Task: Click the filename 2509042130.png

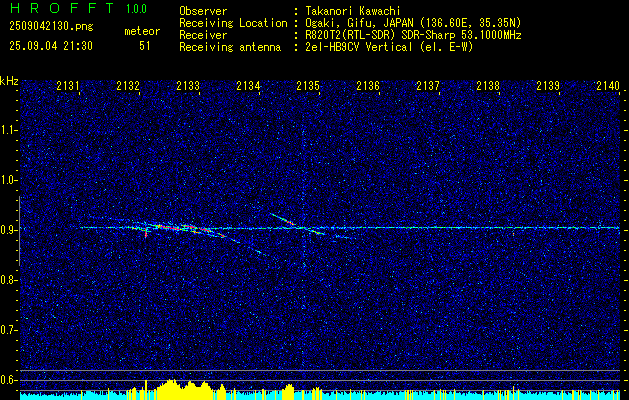Action: point(51,26)
